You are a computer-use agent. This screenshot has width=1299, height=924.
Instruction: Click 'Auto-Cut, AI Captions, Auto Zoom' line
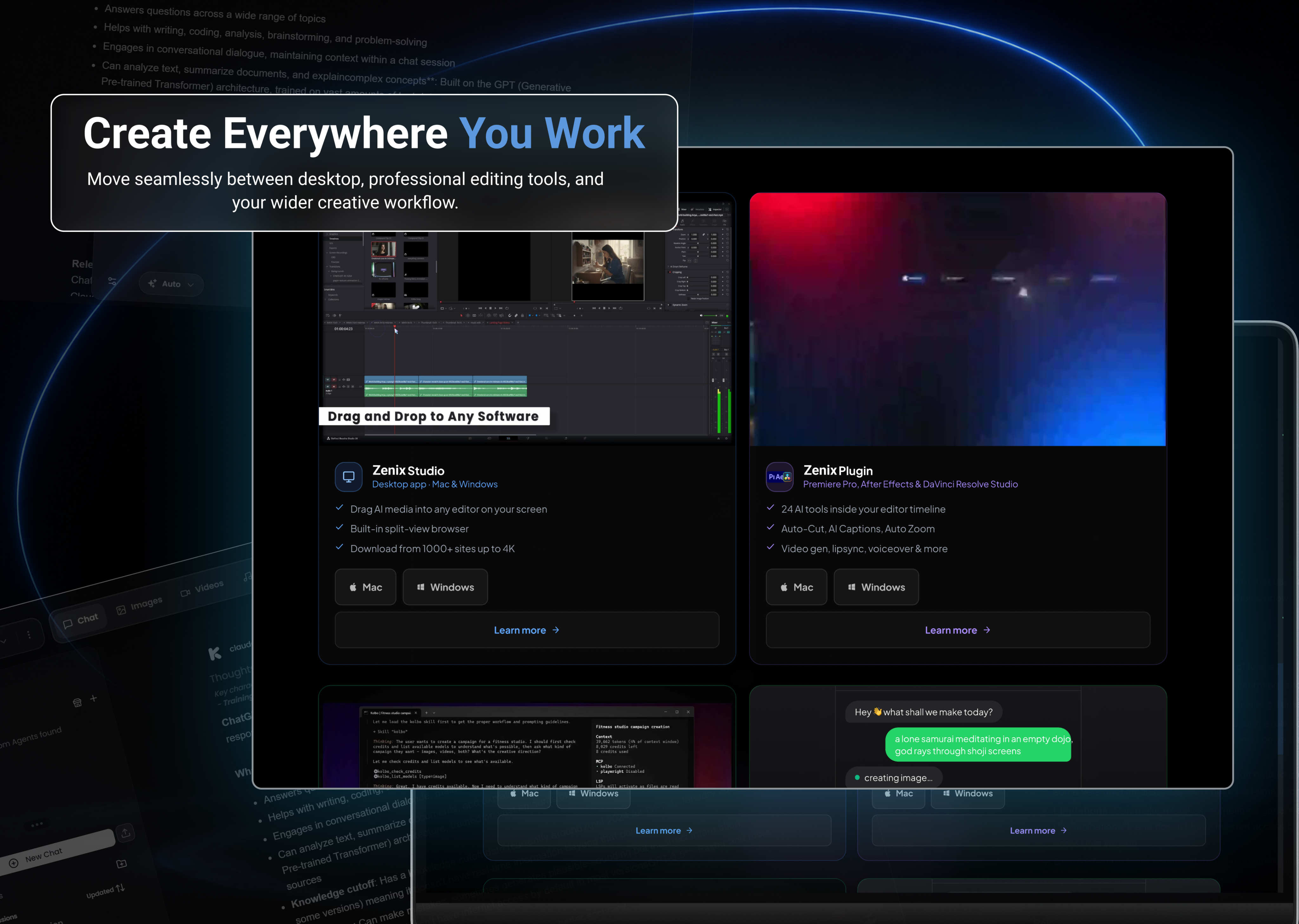click(858, 528)
